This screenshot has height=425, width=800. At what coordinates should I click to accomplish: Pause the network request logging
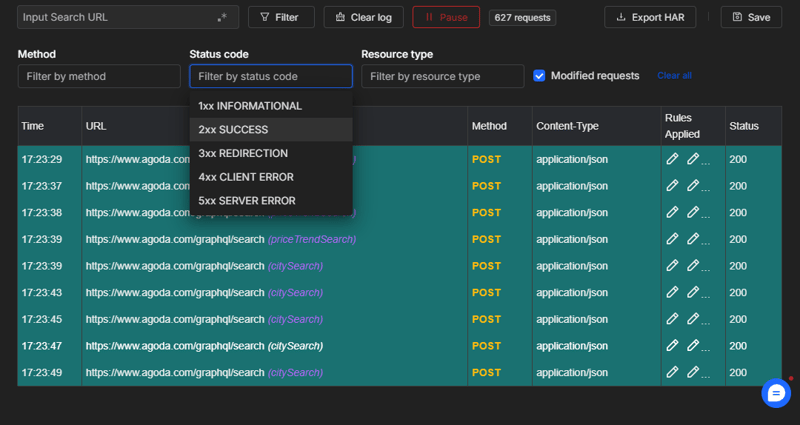[446, 17]
